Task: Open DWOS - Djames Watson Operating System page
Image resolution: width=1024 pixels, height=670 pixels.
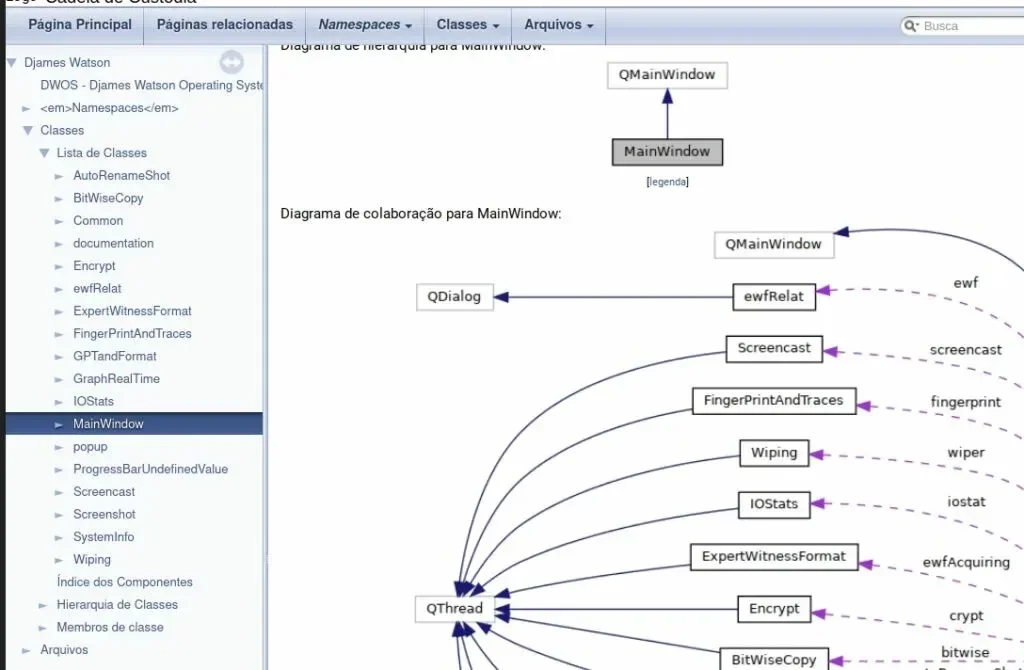Action: [x=152, y=86]
